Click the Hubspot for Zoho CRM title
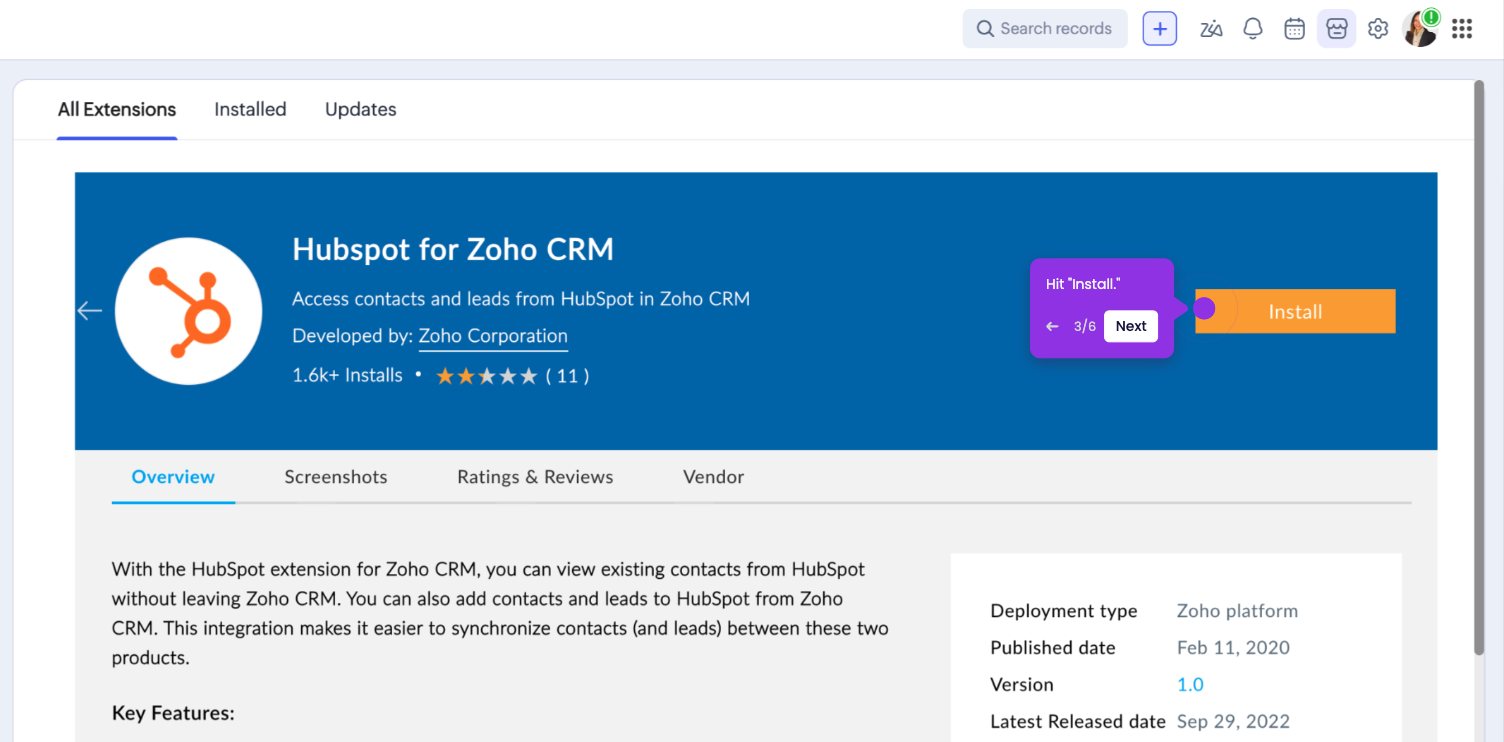Viewport: 1504px width, 742px height. [453, 249]
